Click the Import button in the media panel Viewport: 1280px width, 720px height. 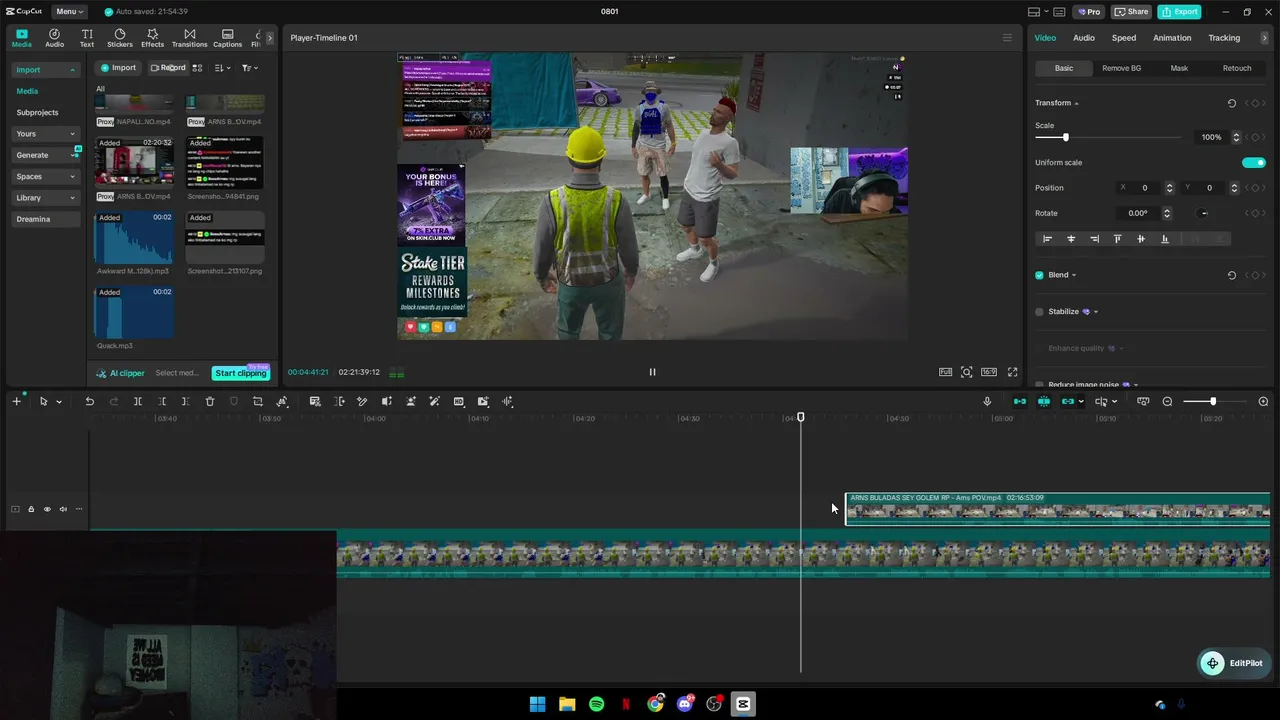(x=117, y=68)
